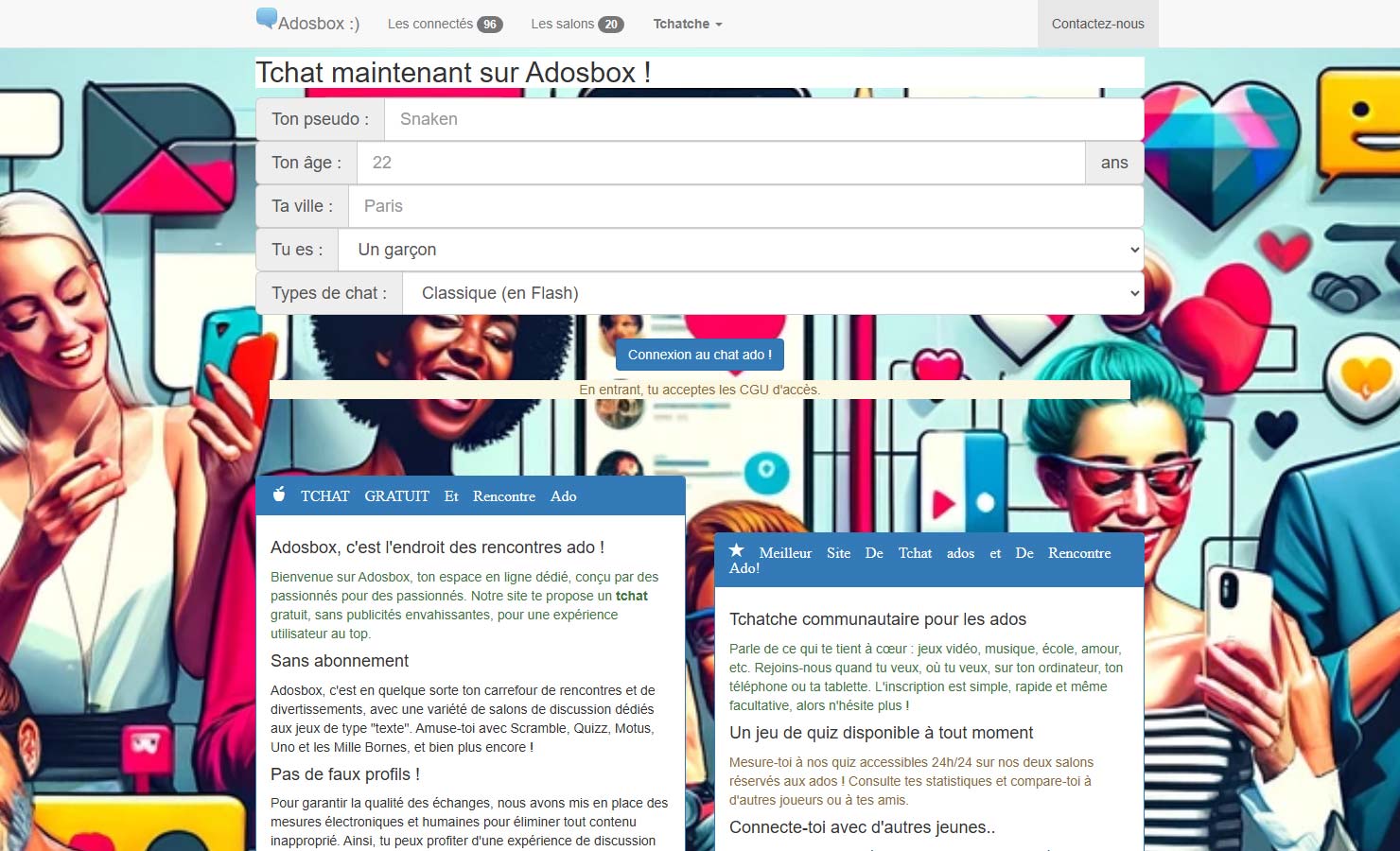The height and width of the screenshot is (851, 1400).
Task: Click the Connexion au chat ado button
Action: point(700,355)
